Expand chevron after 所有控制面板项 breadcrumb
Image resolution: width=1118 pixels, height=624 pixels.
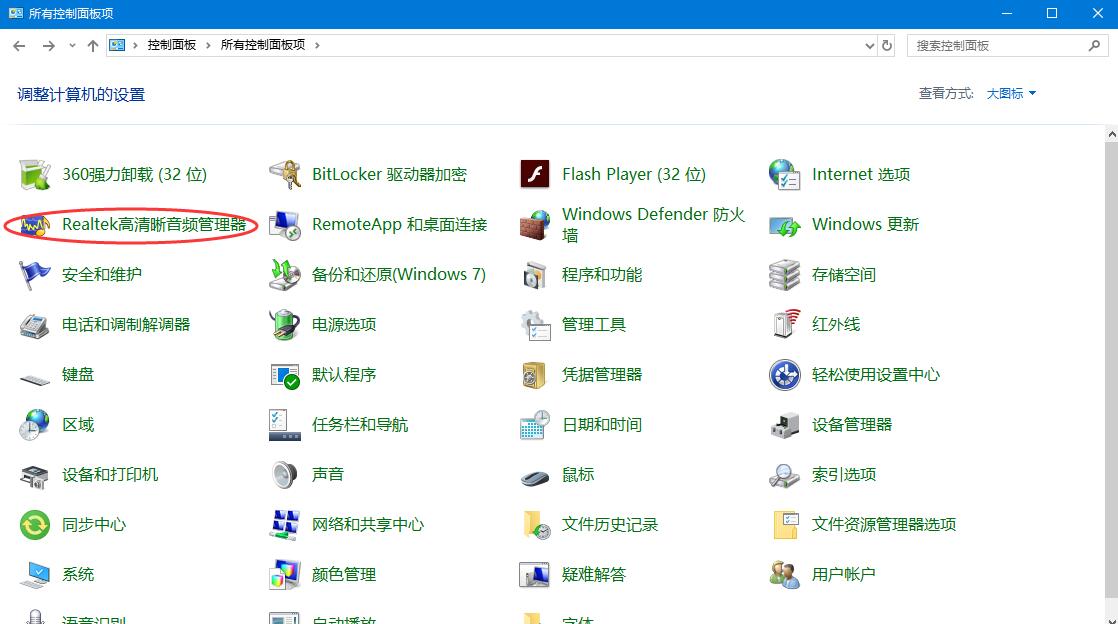(317, 45)
